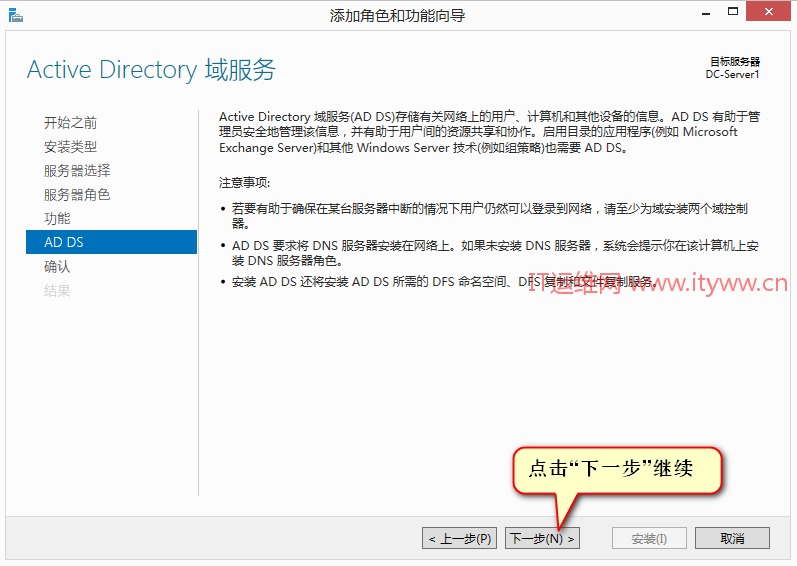The width and height of the screenshot is (797, 566).
Task: Jump to the 确认 step
Action: click(x=57, y=266)
